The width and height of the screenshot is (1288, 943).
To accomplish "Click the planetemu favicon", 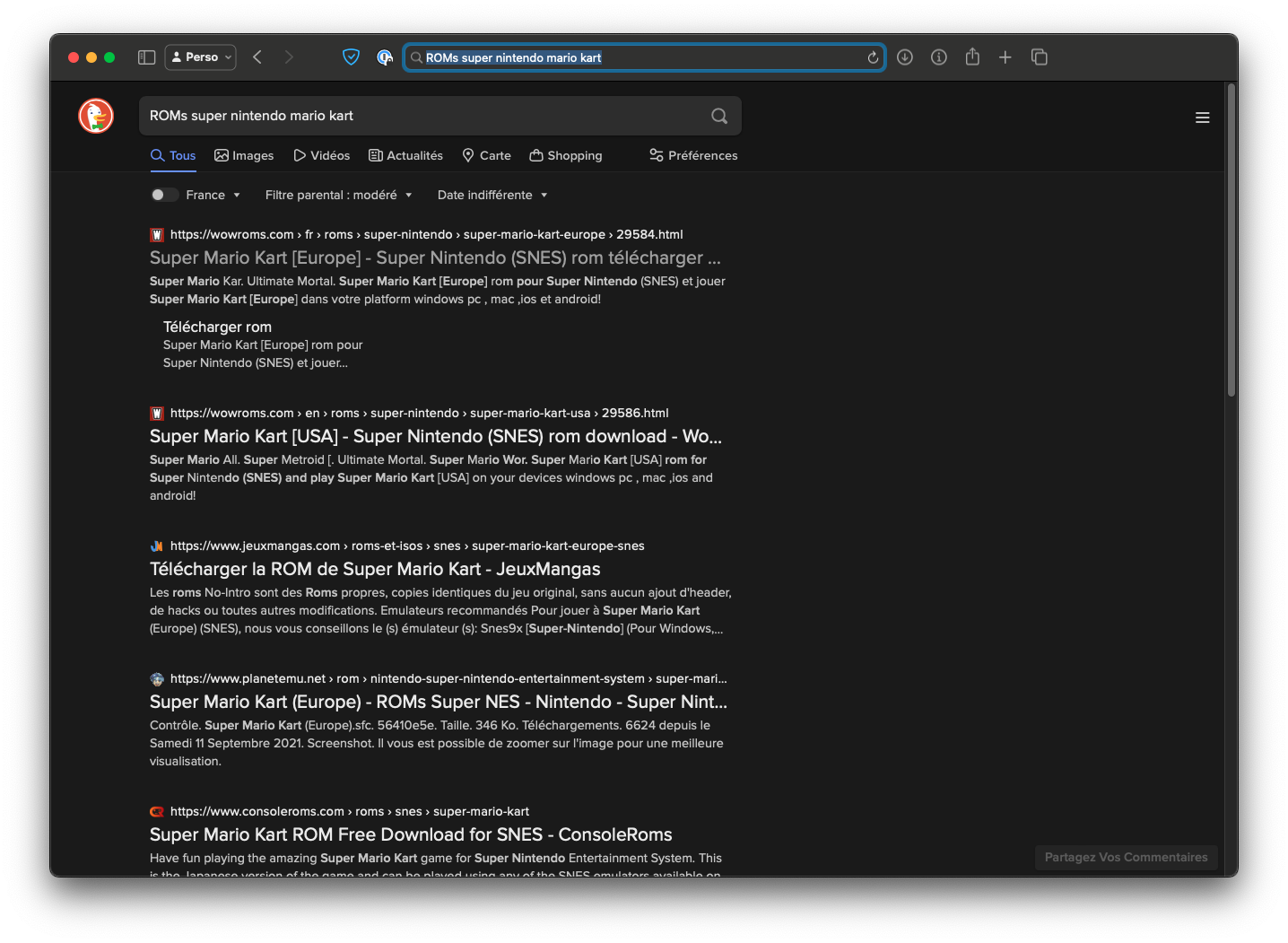I will click(x=157, y=679).
